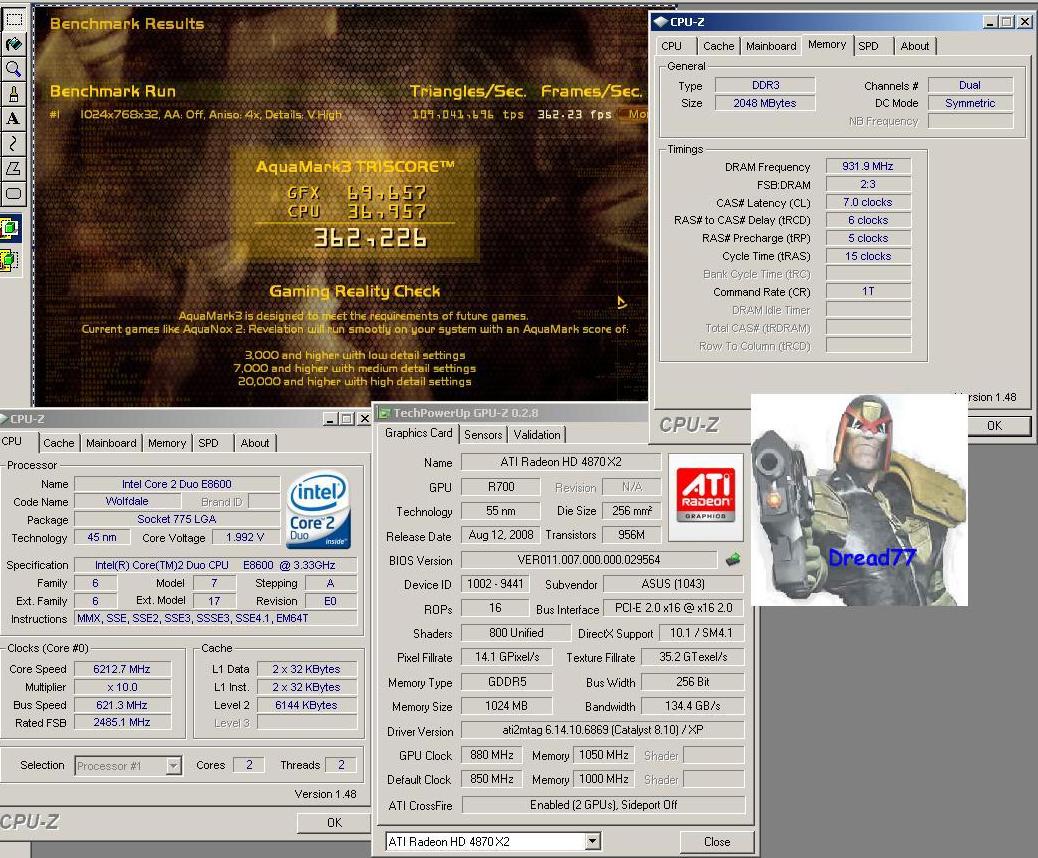Choose the transparent selection option in Paint

coord(10,260)
